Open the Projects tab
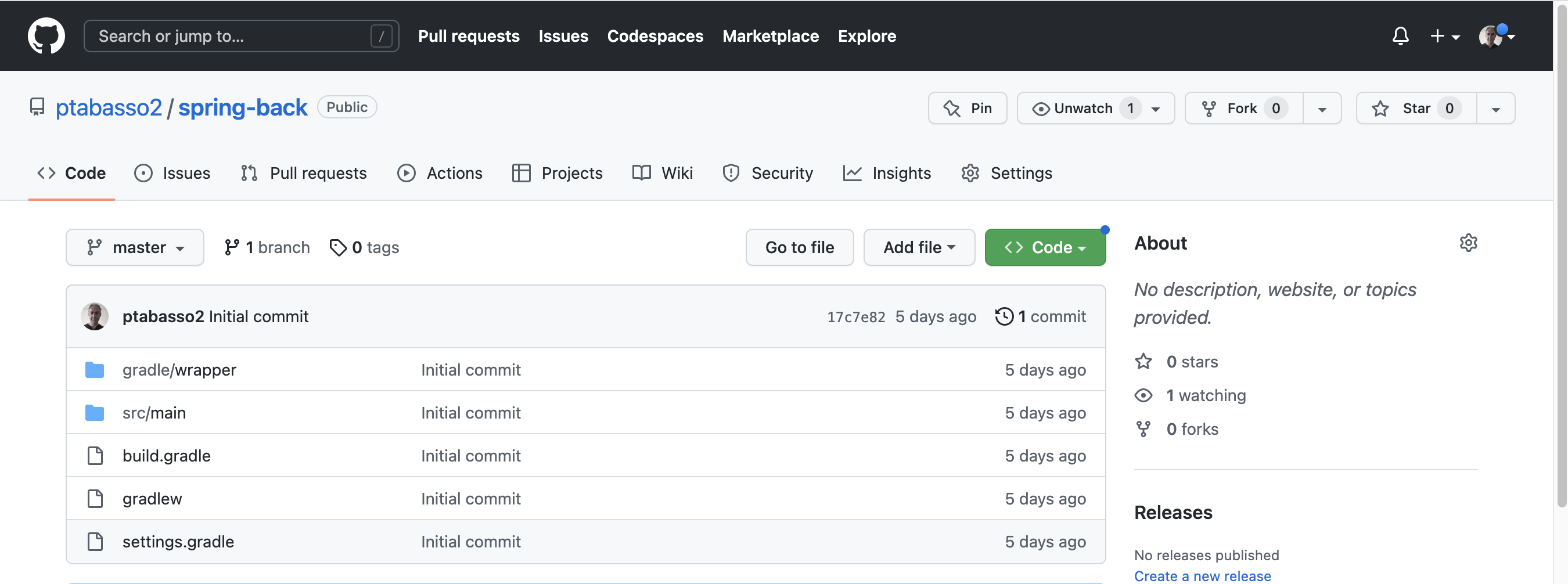The height and width of the screenshot is (584, 1568). pyautogui.click(x=557, y=174)
